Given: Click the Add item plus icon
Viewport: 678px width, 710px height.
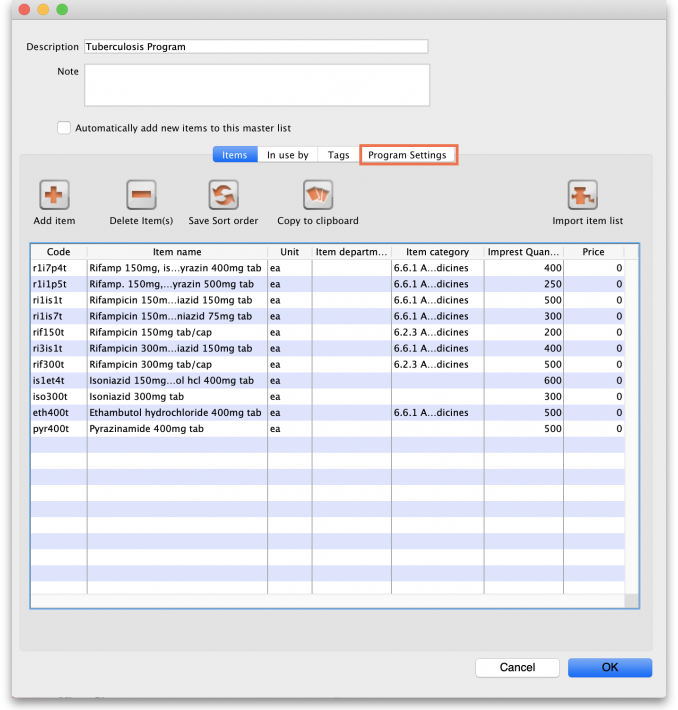Looking at the screenshot, I should [54, 195].
